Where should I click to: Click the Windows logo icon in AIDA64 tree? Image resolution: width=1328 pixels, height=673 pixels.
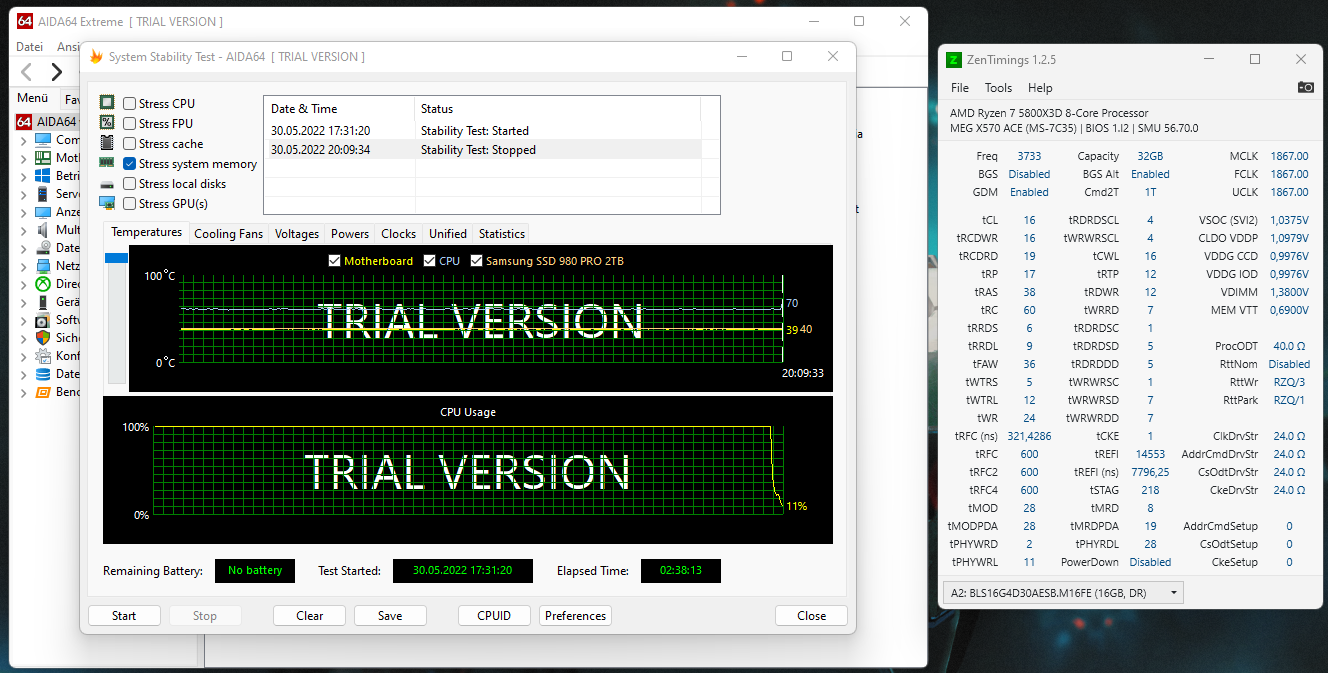(x=43, y=176)
